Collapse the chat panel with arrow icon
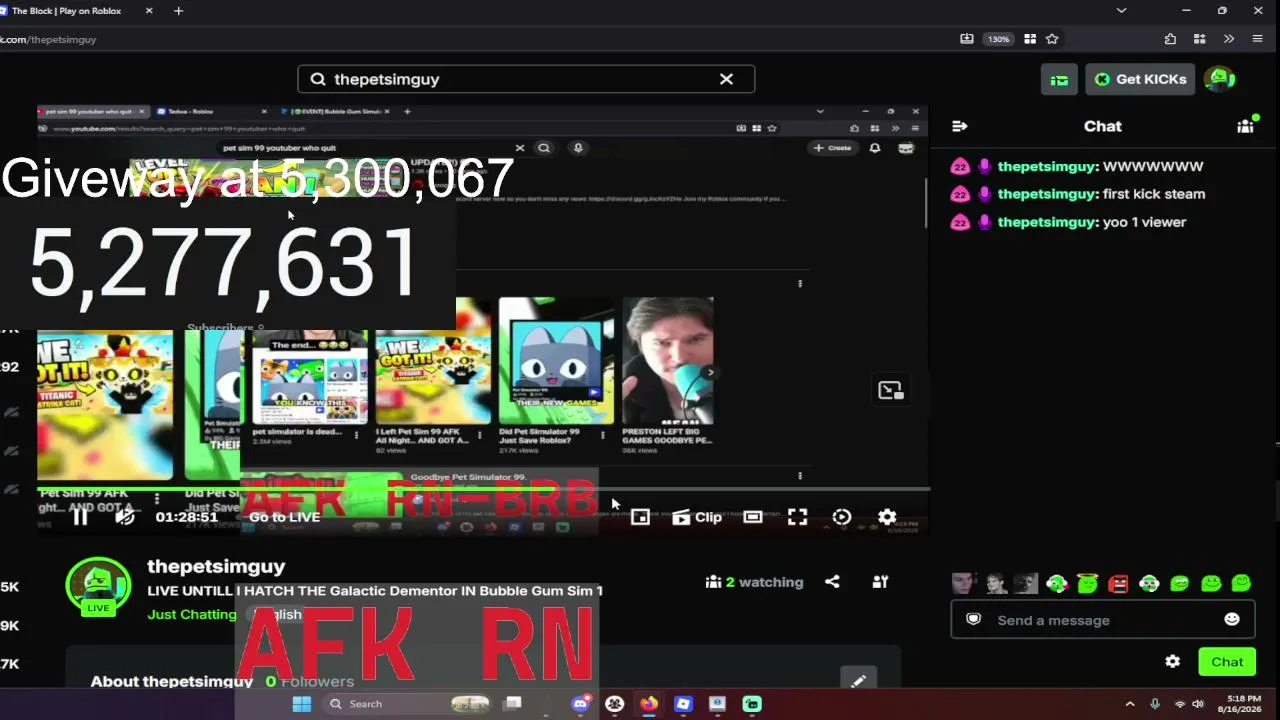 (x=960, y=126)
